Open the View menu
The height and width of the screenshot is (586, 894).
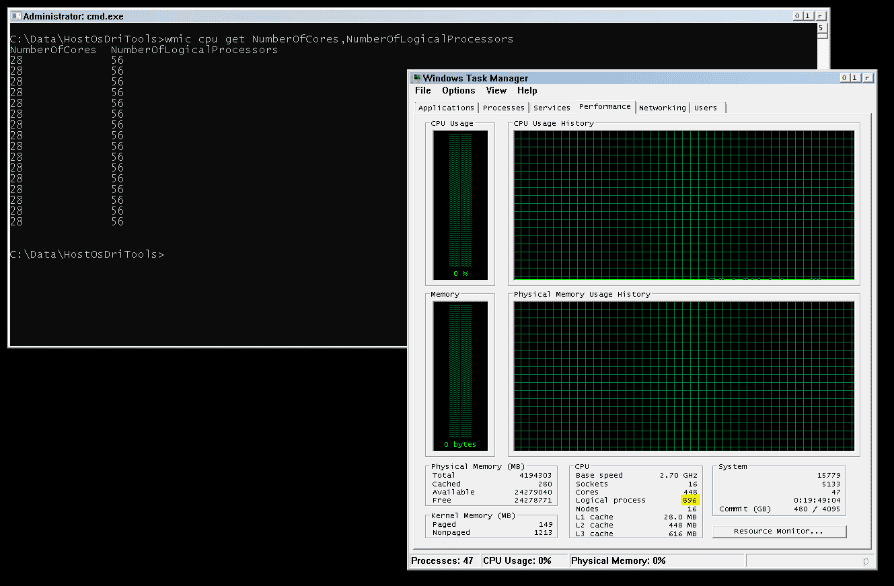pyautogui.click(x=496, y=91)
